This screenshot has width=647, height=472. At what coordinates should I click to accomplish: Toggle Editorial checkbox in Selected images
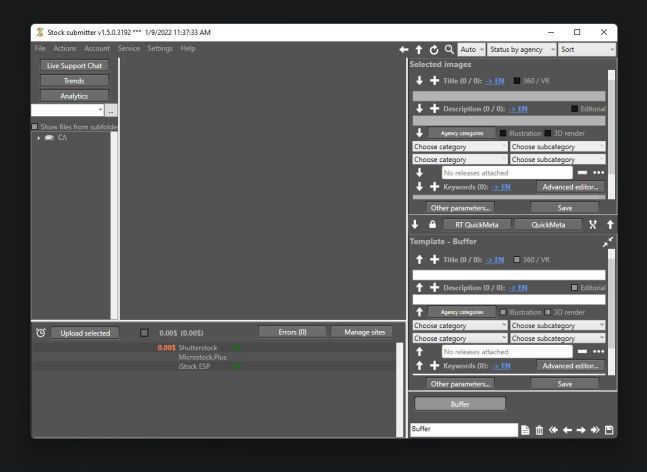[574, 109]
